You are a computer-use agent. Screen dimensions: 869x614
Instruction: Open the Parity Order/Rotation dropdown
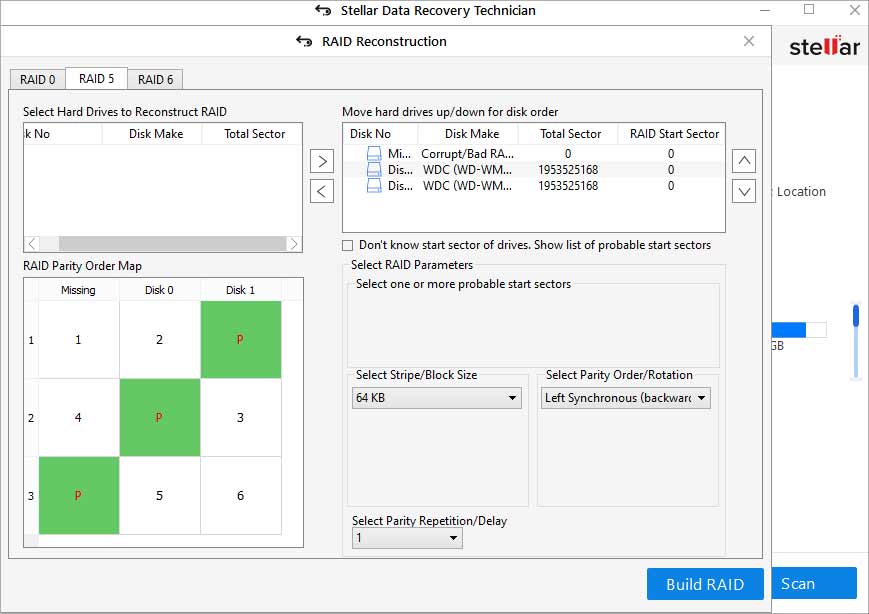tap(625, 398)
